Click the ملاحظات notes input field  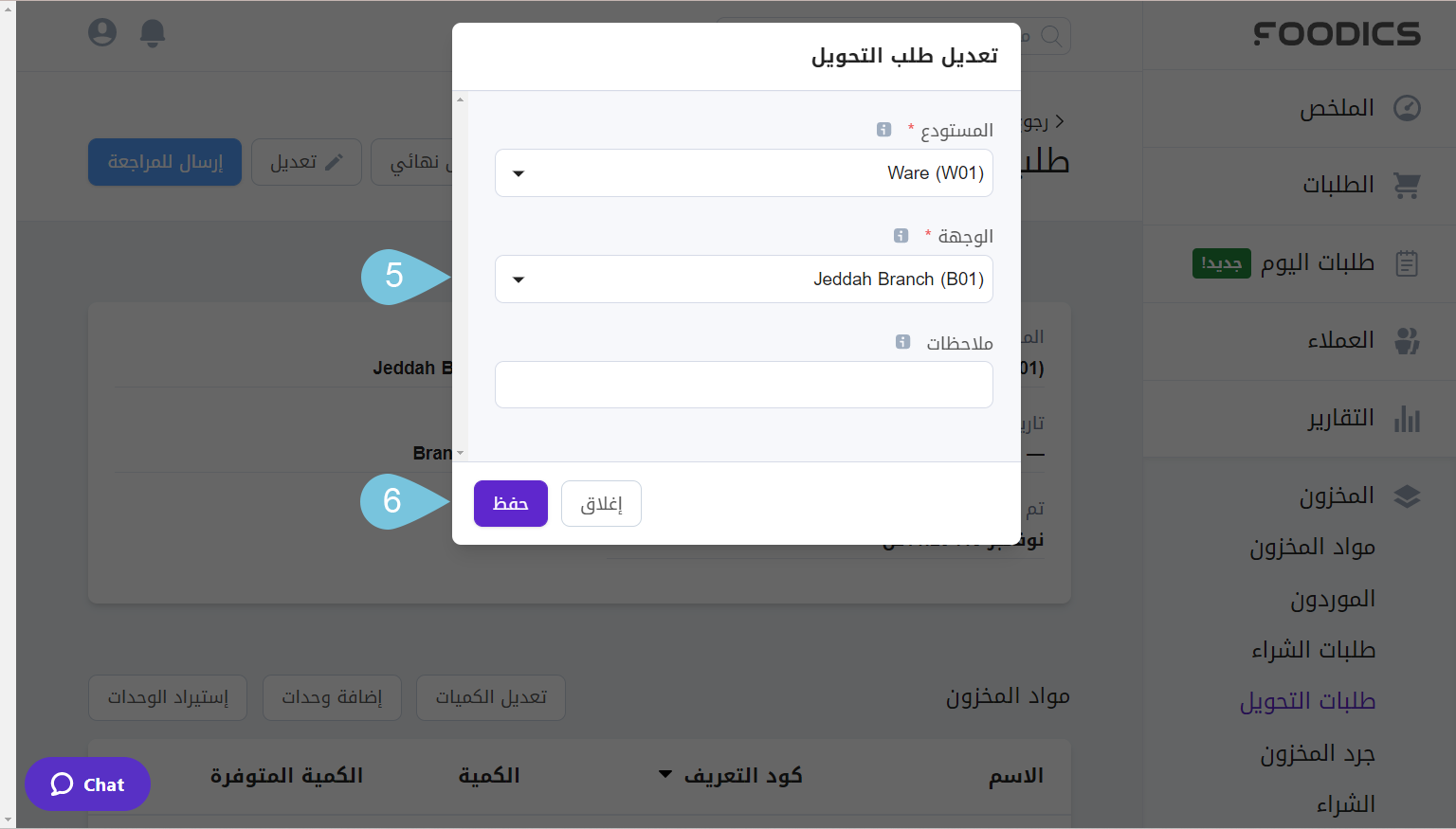click(x=744, y=385)
